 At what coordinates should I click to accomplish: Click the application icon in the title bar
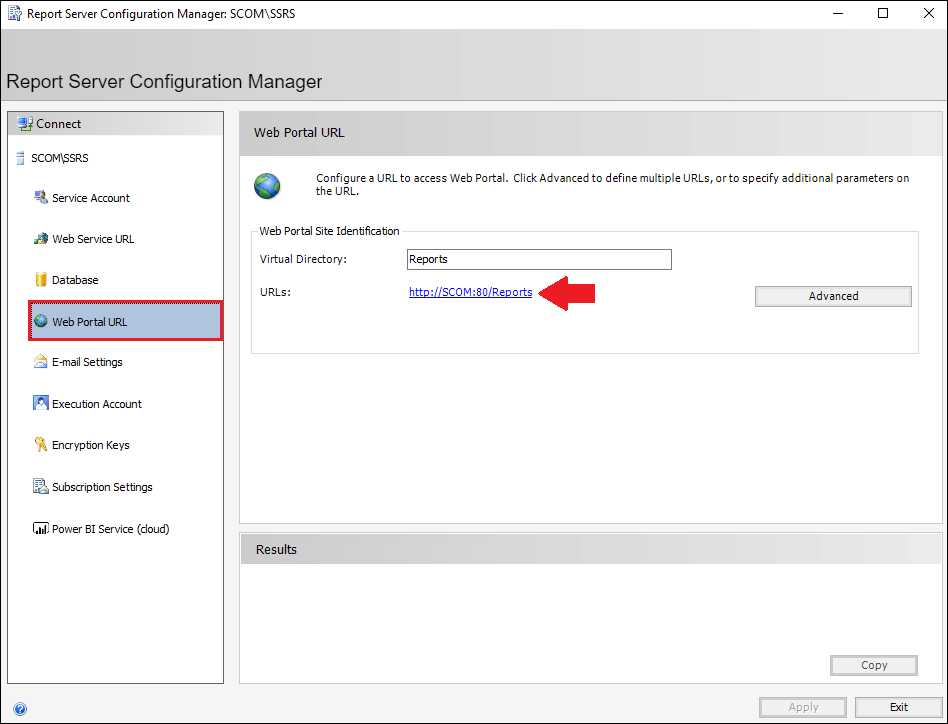pos(15,13)
